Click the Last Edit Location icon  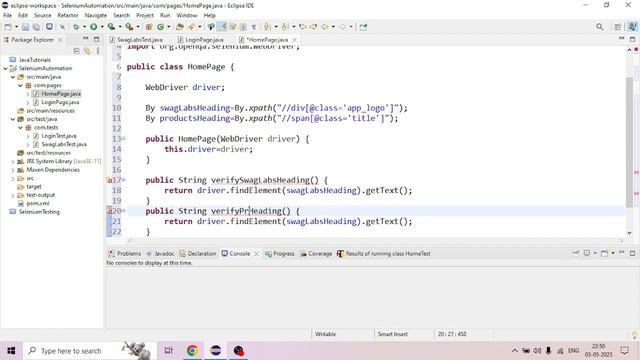coord(303,27)
